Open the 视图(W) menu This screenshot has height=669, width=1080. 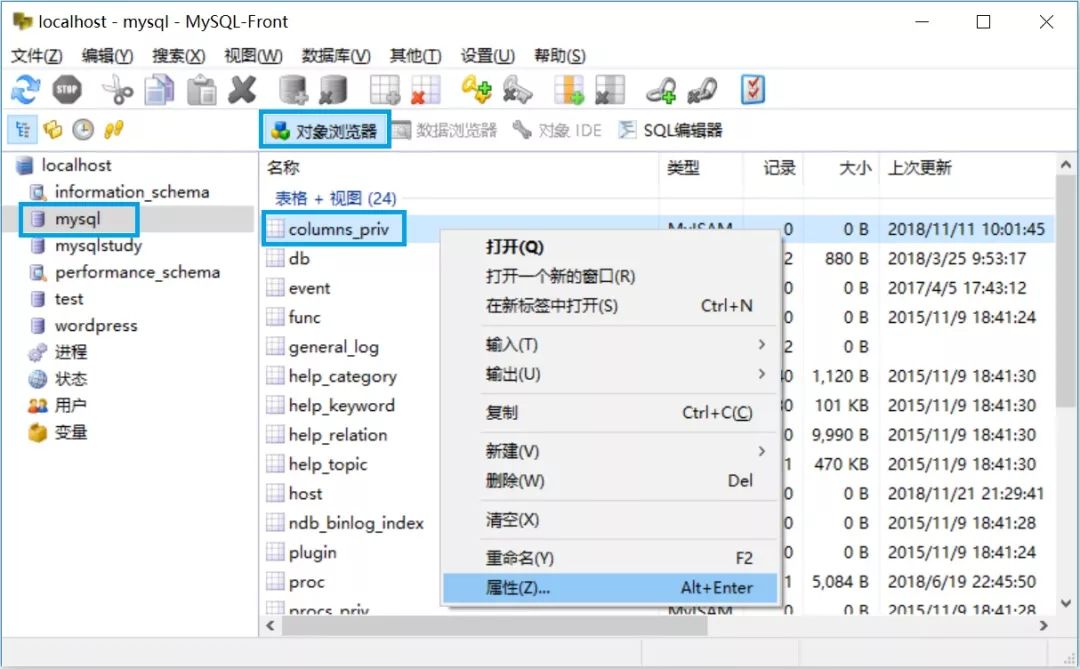pos(253,56)
